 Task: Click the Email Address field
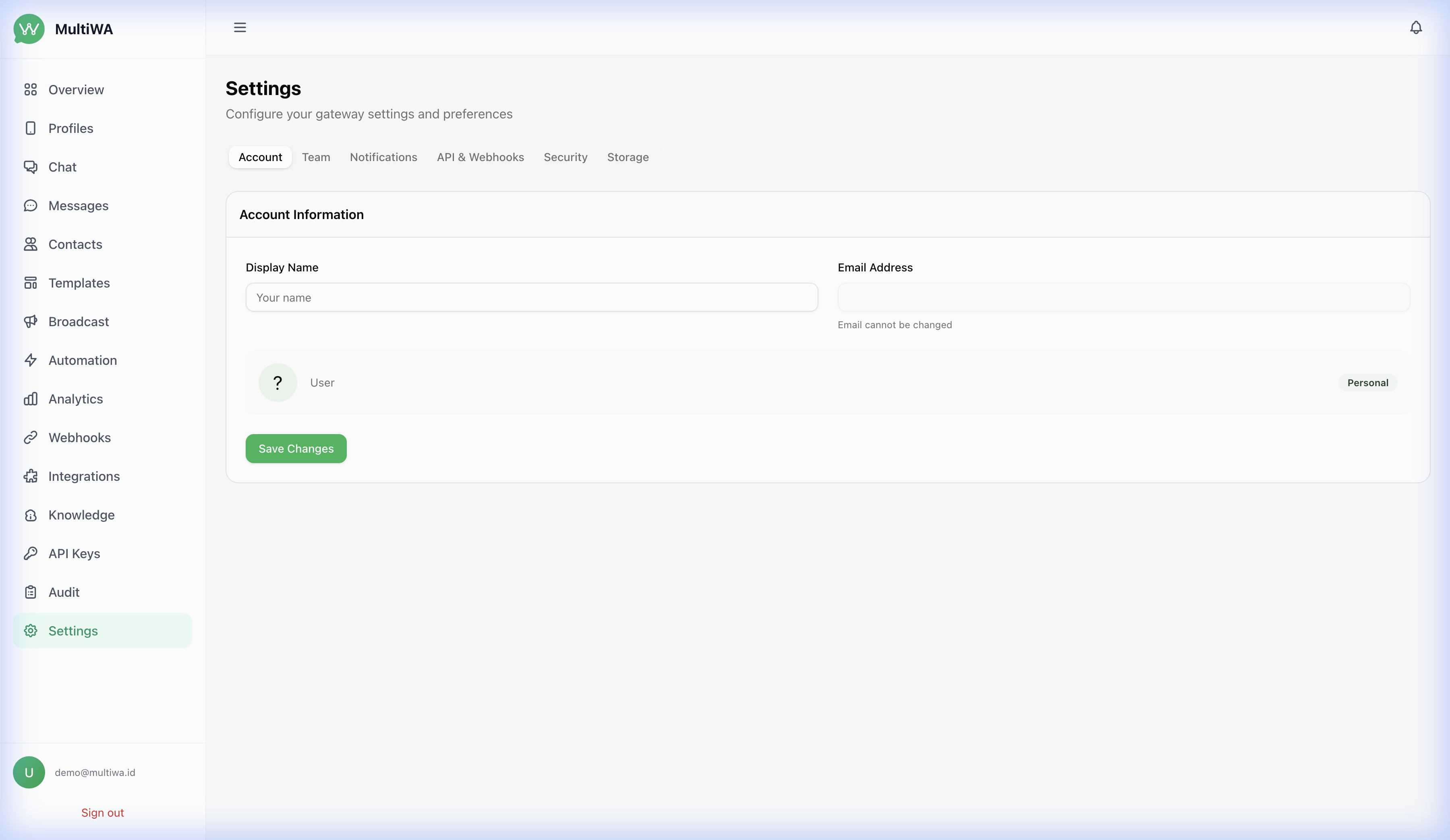1124,298
